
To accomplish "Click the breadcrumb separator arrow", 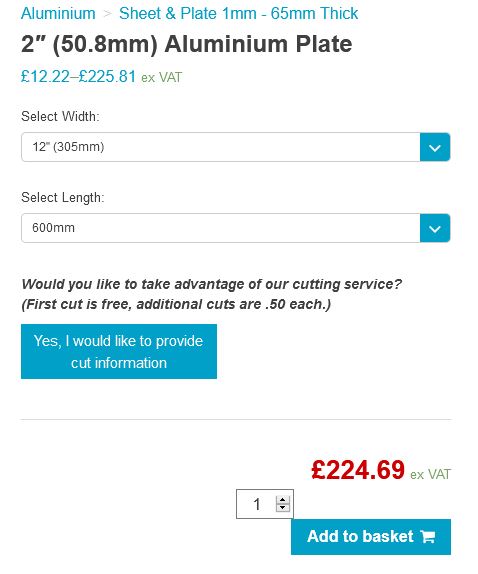I will click(107, 14).
